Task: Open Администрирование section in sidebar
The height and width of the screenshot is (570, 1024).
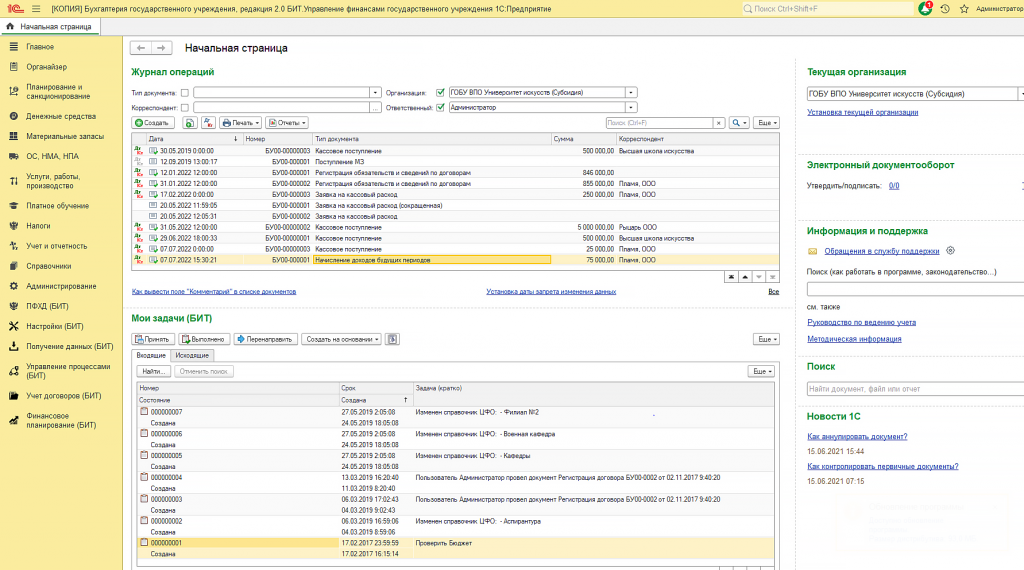Action: [61, 286]
